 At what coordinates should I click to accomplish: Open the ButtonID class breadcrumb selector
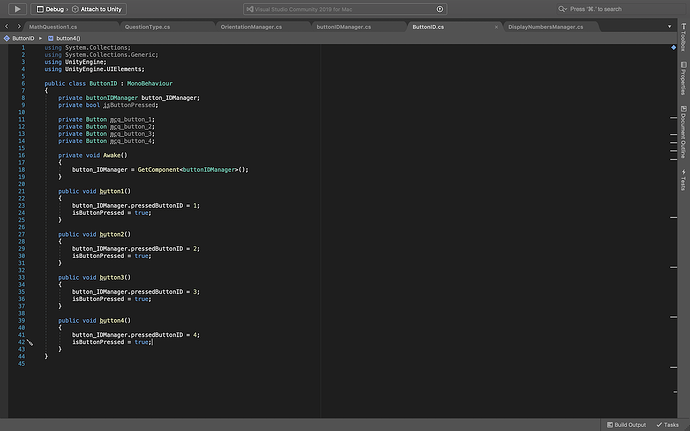pos(20,37)
